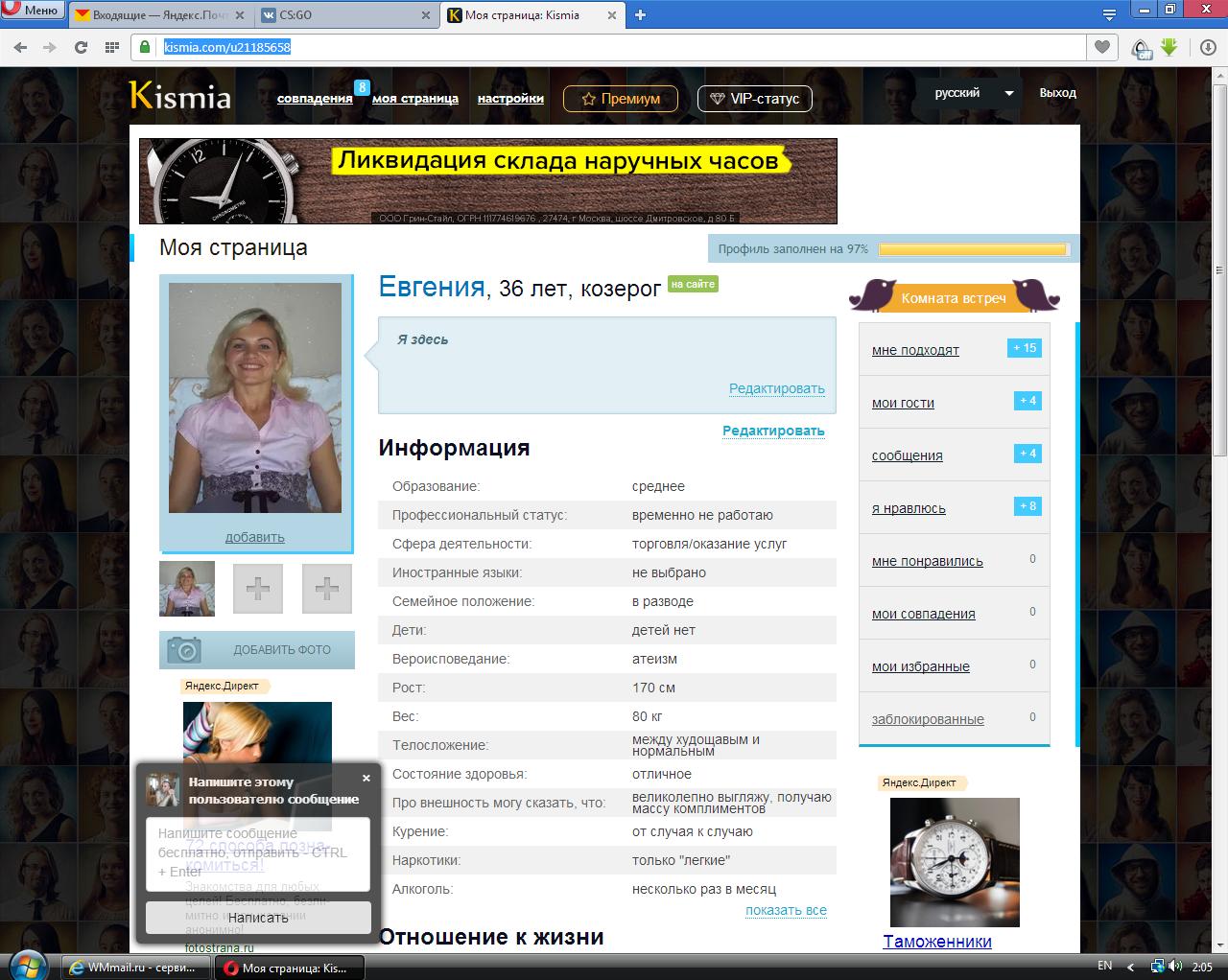Click the VIP-статус button
The width and height of the screenshot is (1228, 980).
pos(755,99)
